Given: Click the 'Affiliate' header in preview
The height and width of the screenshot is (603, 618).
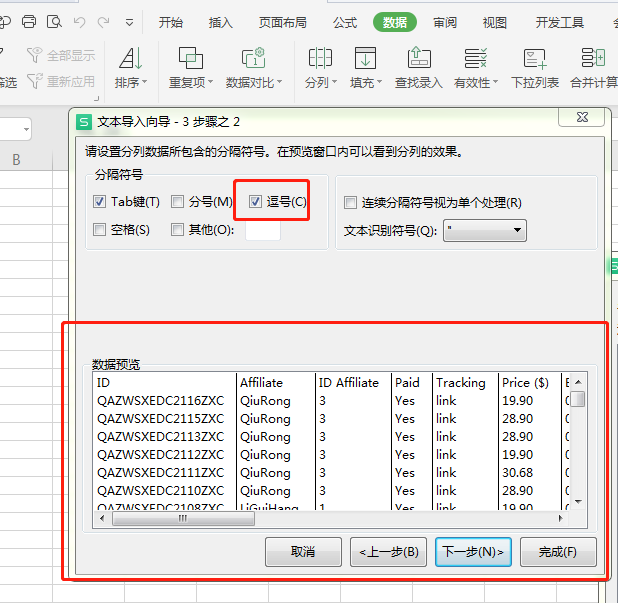Looking at the screenshot, I should click(x=262, y=383).
